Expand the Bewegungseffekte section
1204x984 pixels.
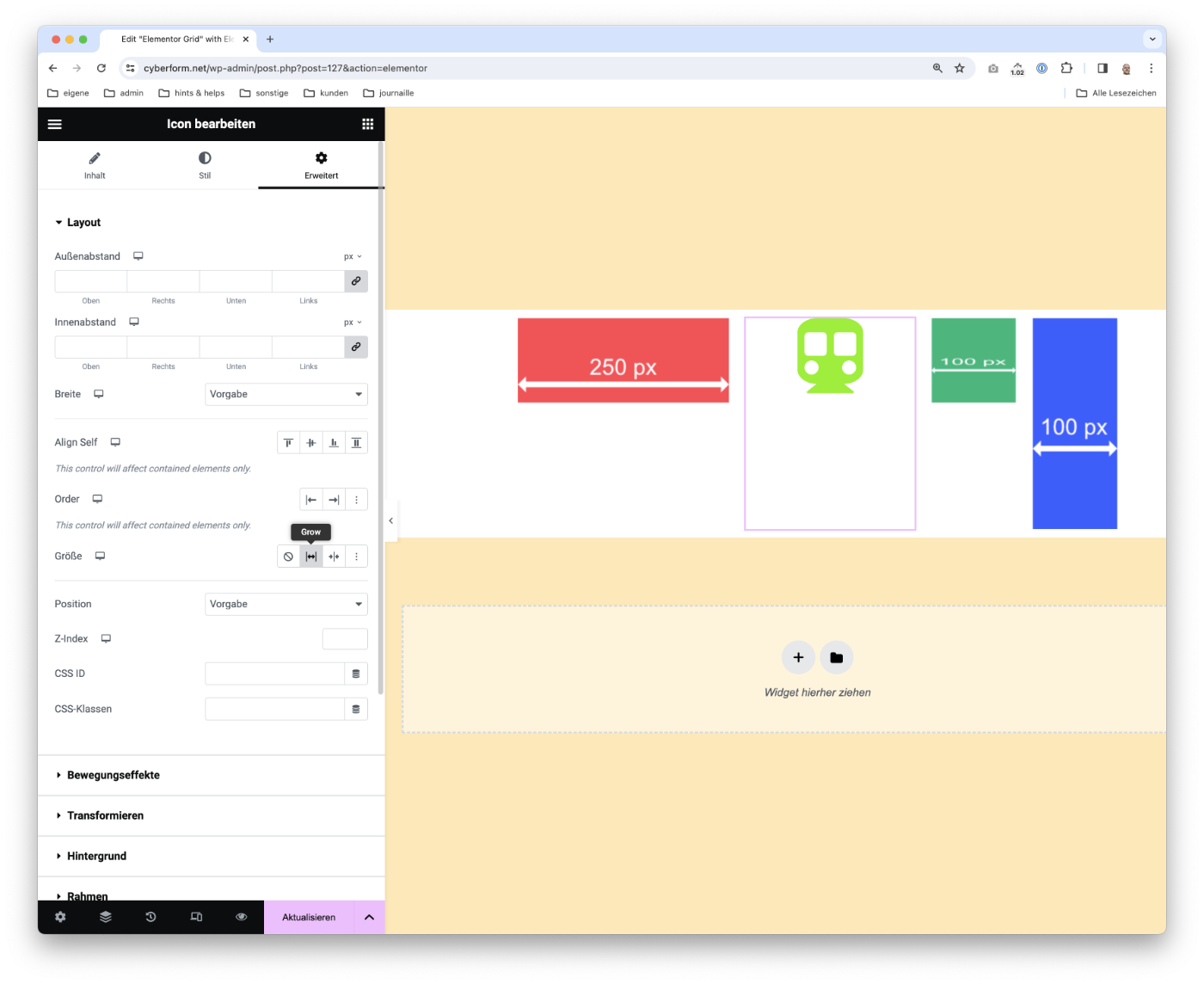[x=114, y=775]
